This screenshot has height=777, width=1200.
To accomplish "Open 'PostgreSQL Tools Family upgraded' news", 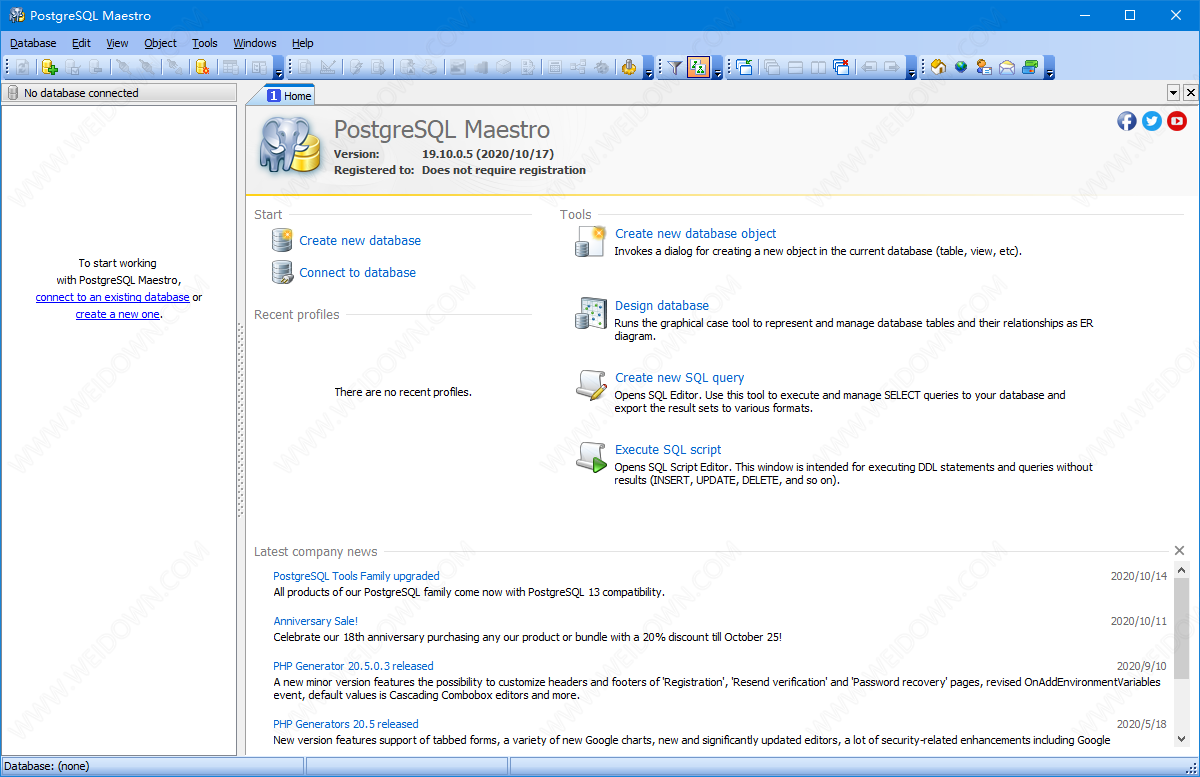I will point(356,576).
